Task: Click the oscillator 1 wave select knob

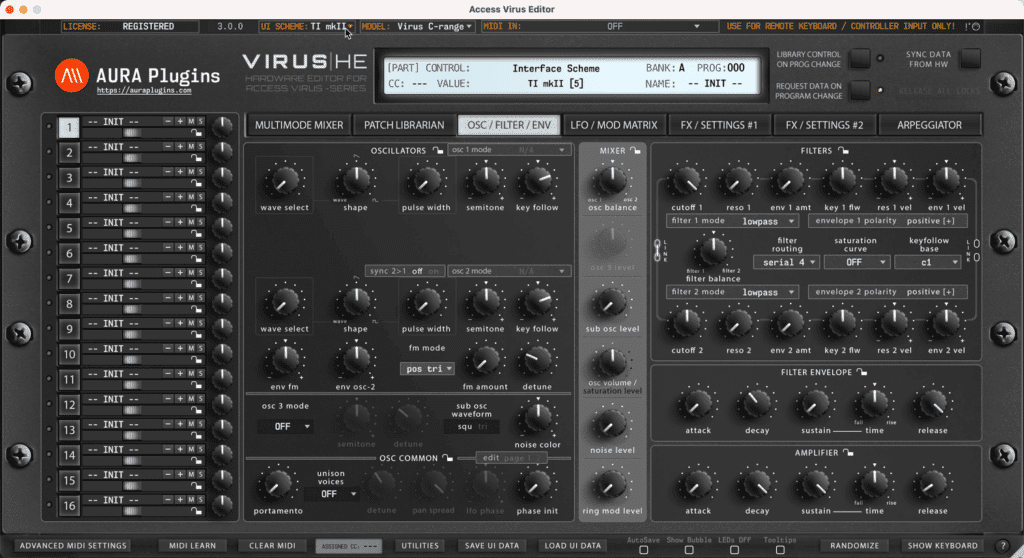Action: [284, 181]
